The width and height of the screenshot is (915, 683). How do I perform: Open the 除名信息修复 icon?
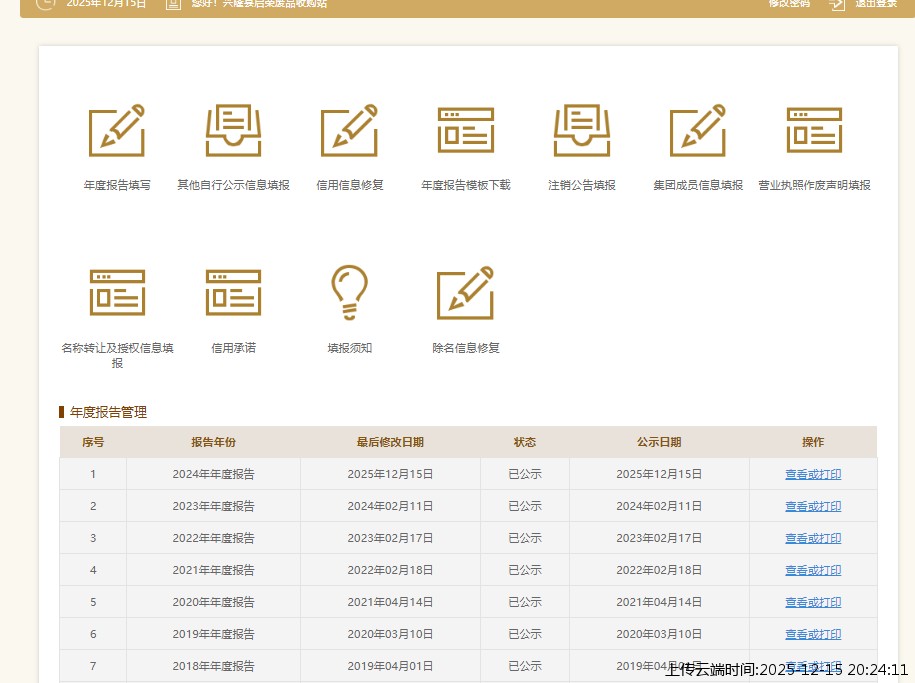coord(465,293)
